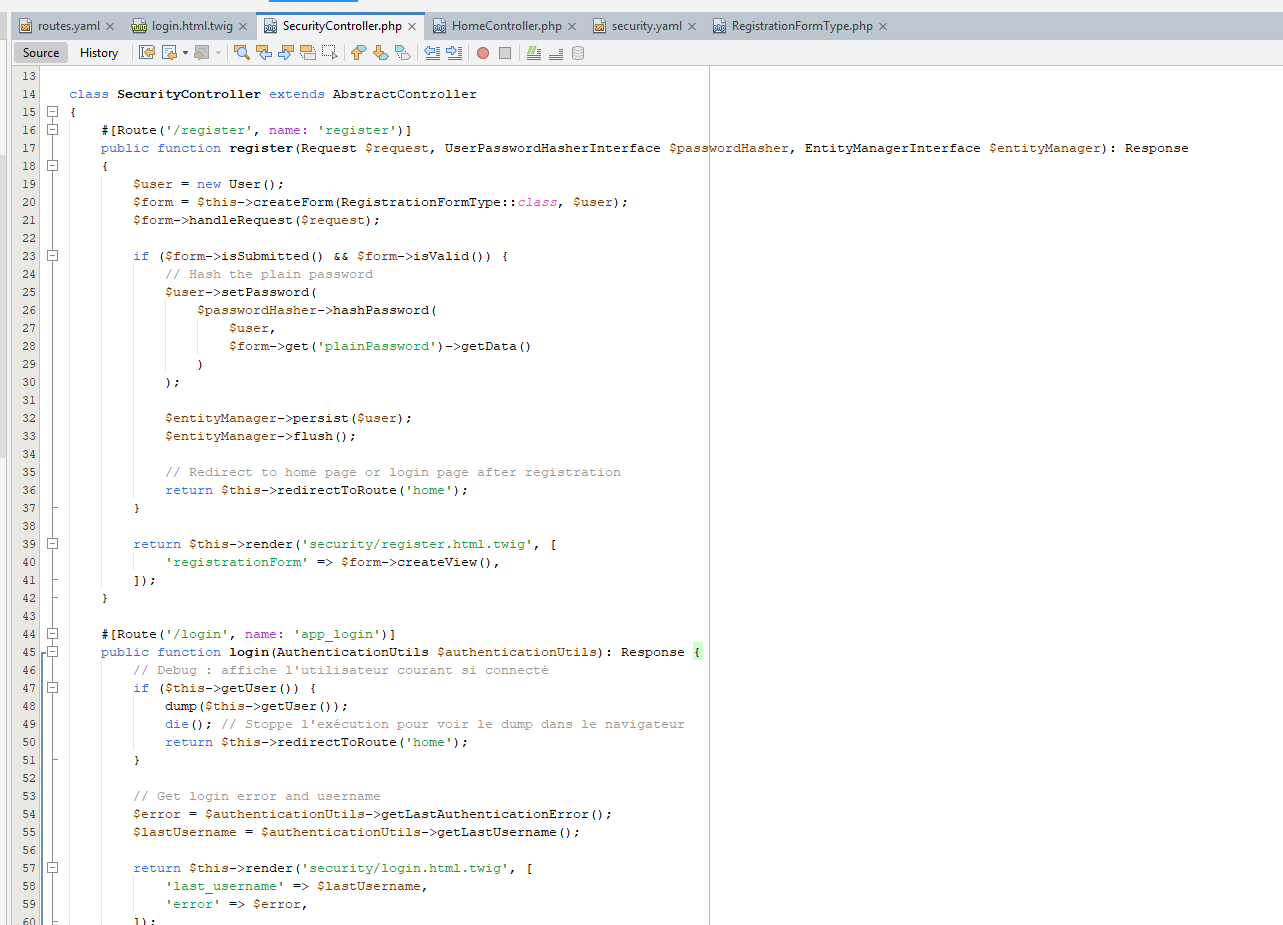This screenshot has height=925, width=1283.
Task: Collapse the render array fold at line 39
Action: pyautogui.click(x=53, y=544)
